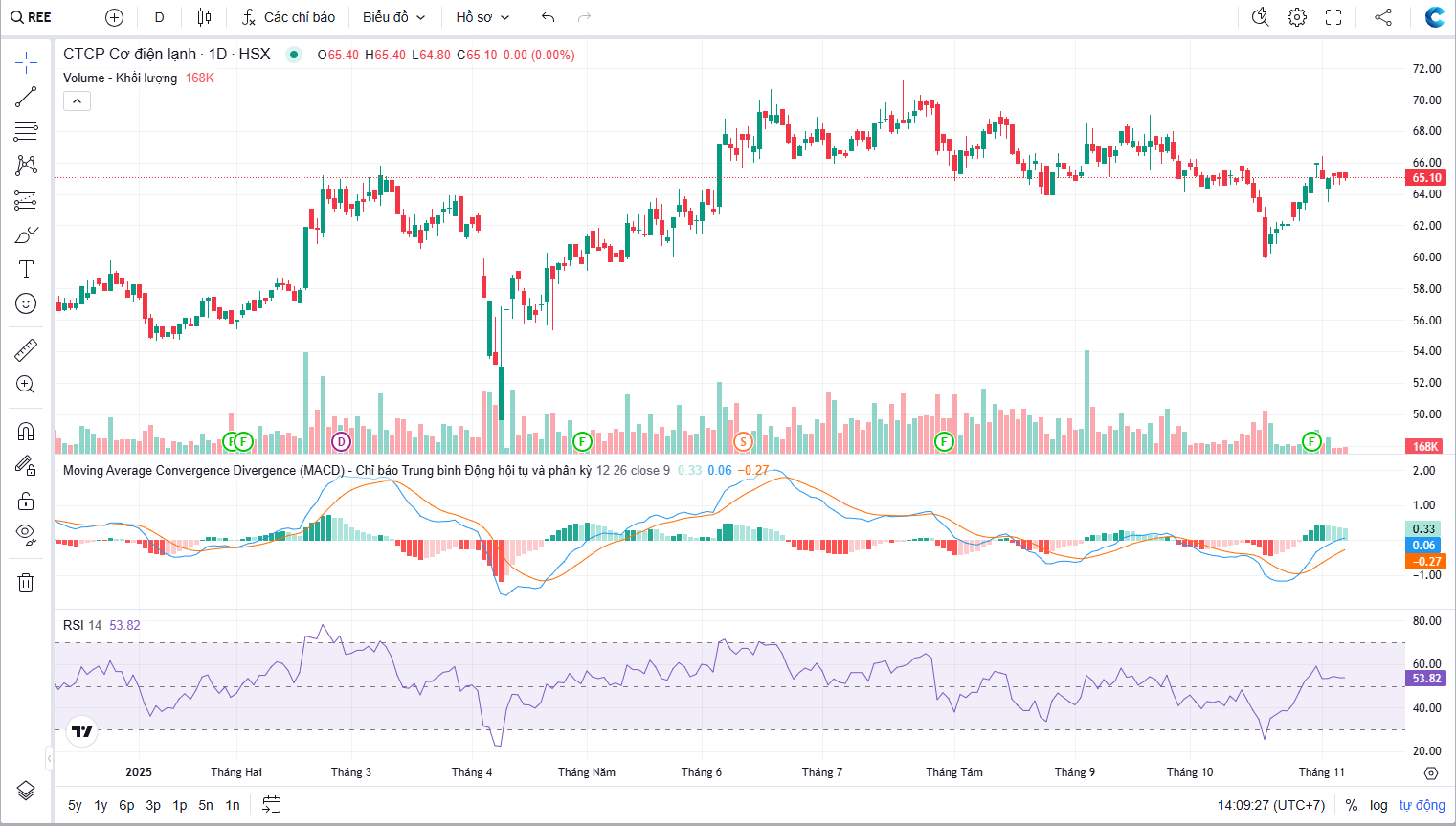1456x826 pixels.
Task: Select the text annotation tool
Action: click(26, 270)
